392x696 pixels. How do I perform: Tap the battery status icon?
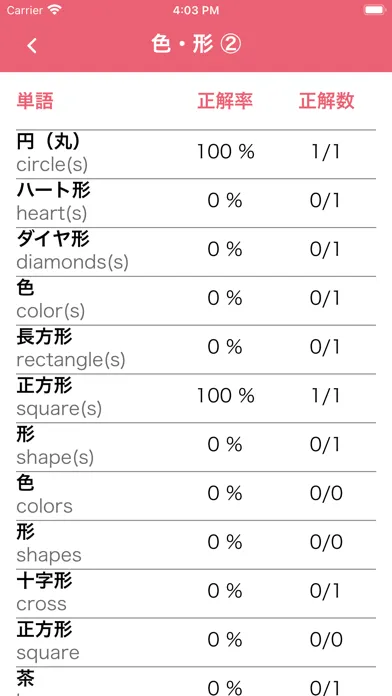point(374,10)
